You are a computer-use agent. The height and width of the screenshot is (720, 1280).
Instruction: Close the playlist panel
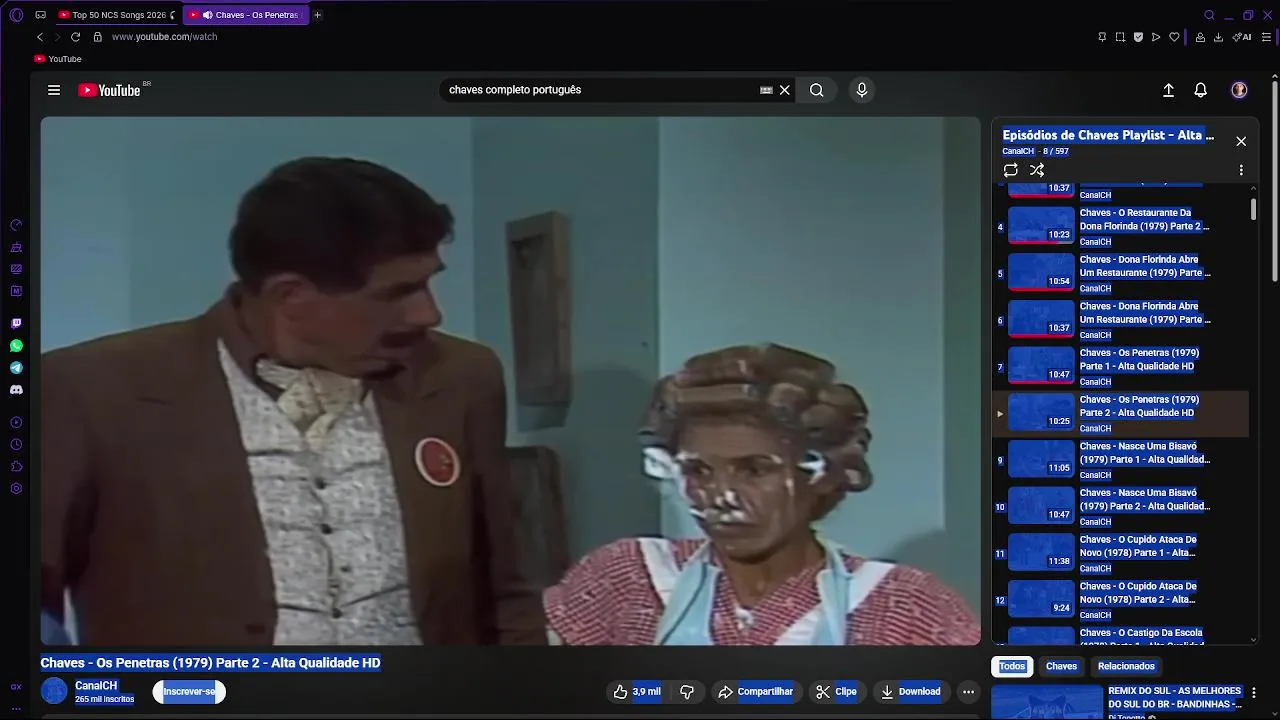1241,141
